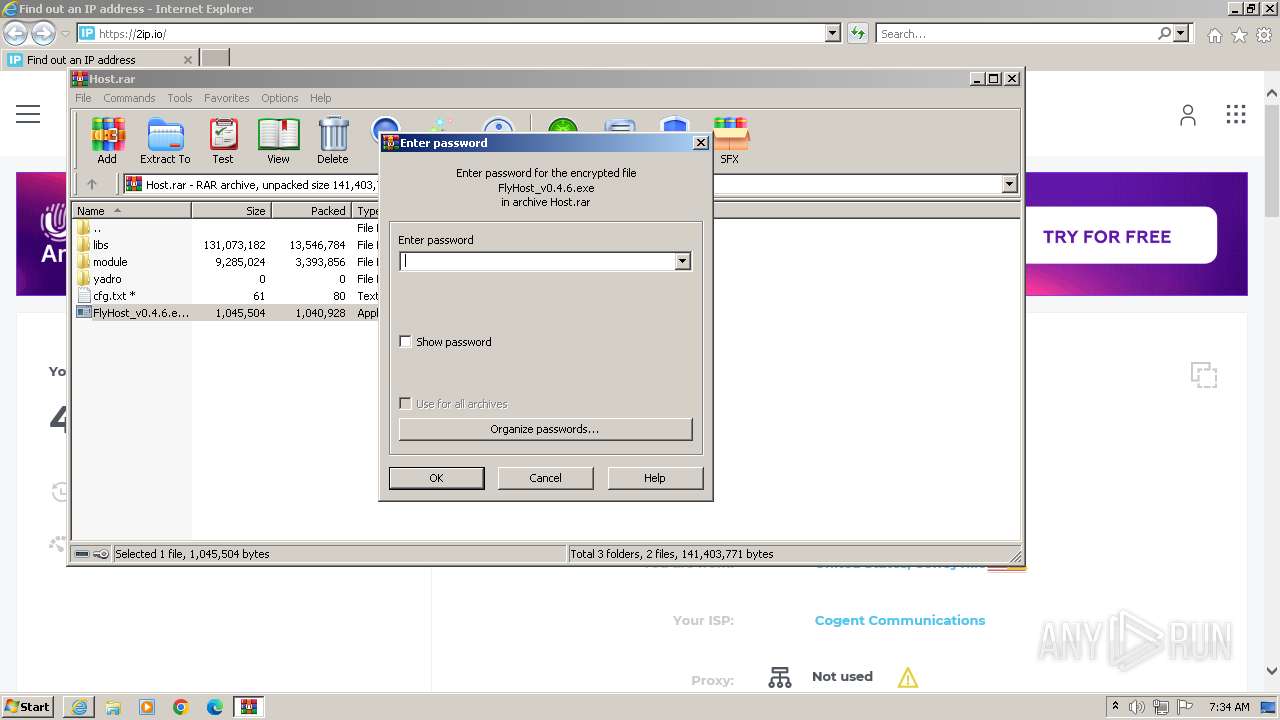Click the Help button in password dialog

pyautogui.click(x=655, y=478)
